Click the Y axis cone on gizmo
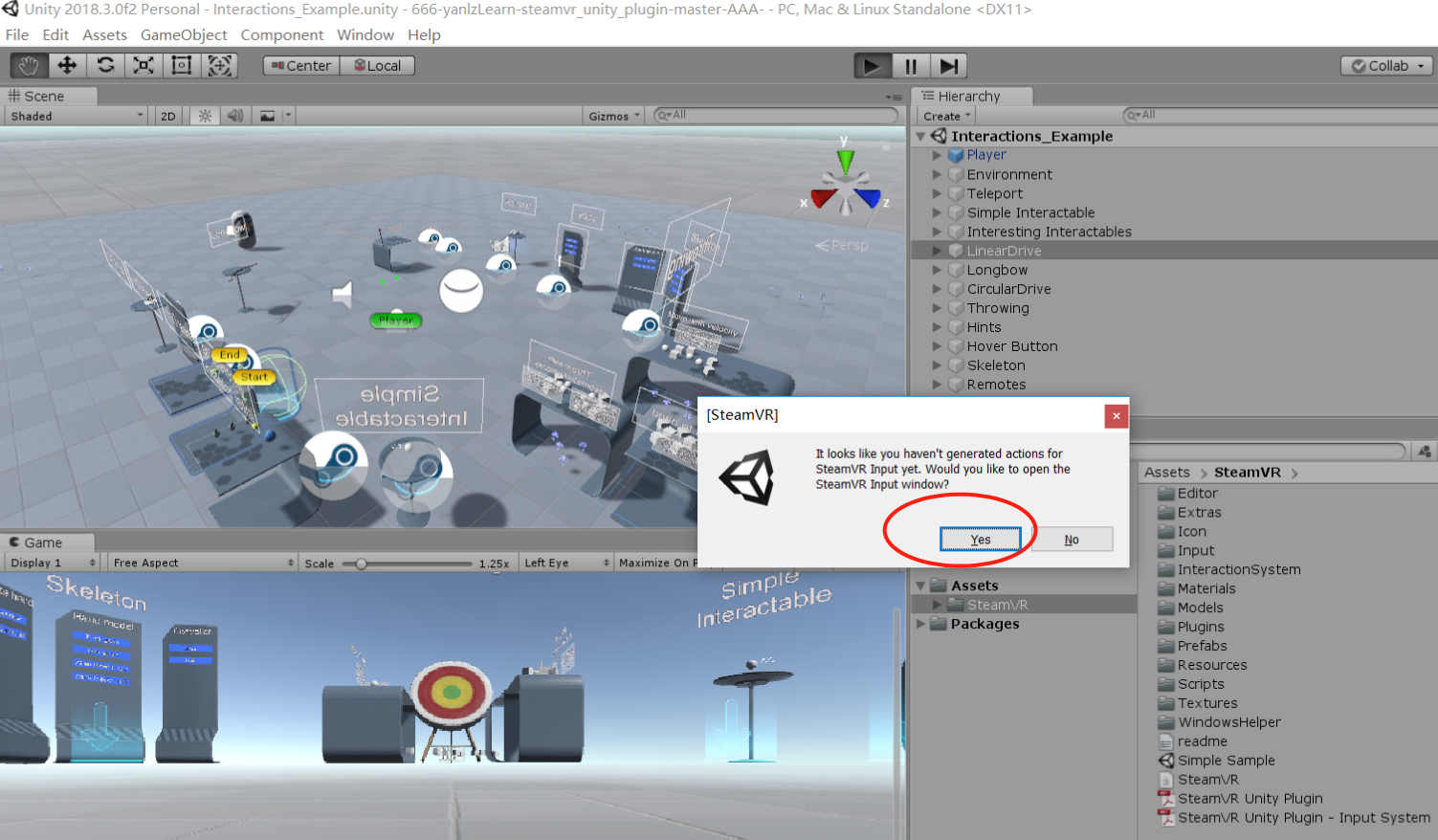Image resolution: width=1438 pixels, height=840 pixels. pyautogui.click(x=845, y=160)
